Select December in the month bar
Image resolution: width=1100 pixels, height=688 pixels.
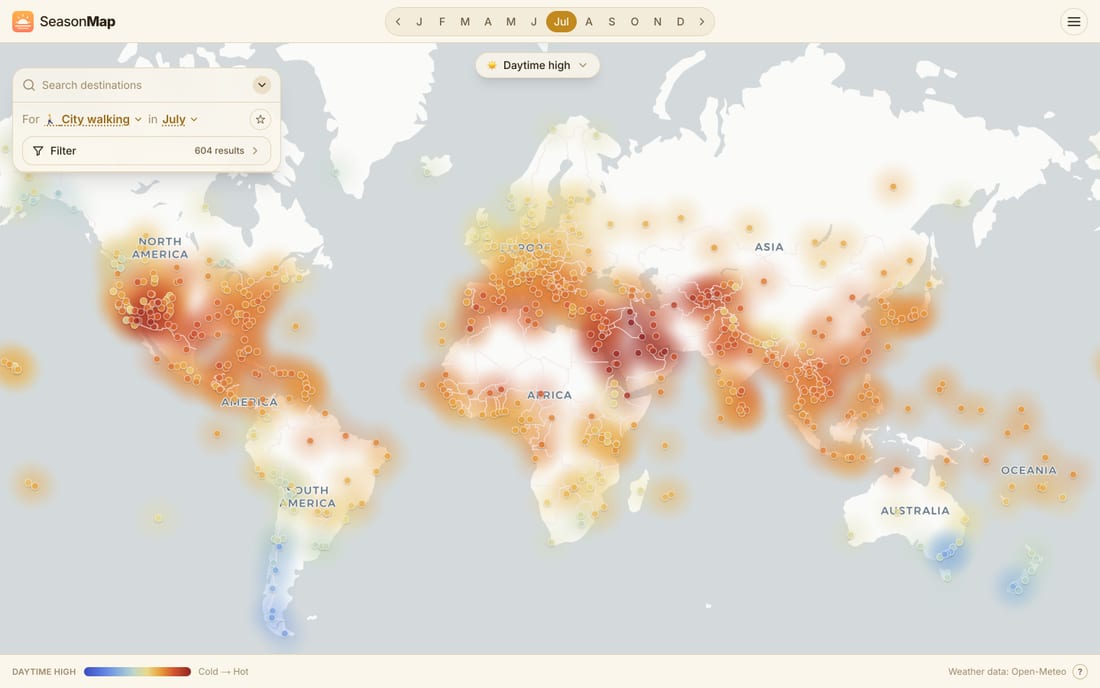(x=680, y=22)
